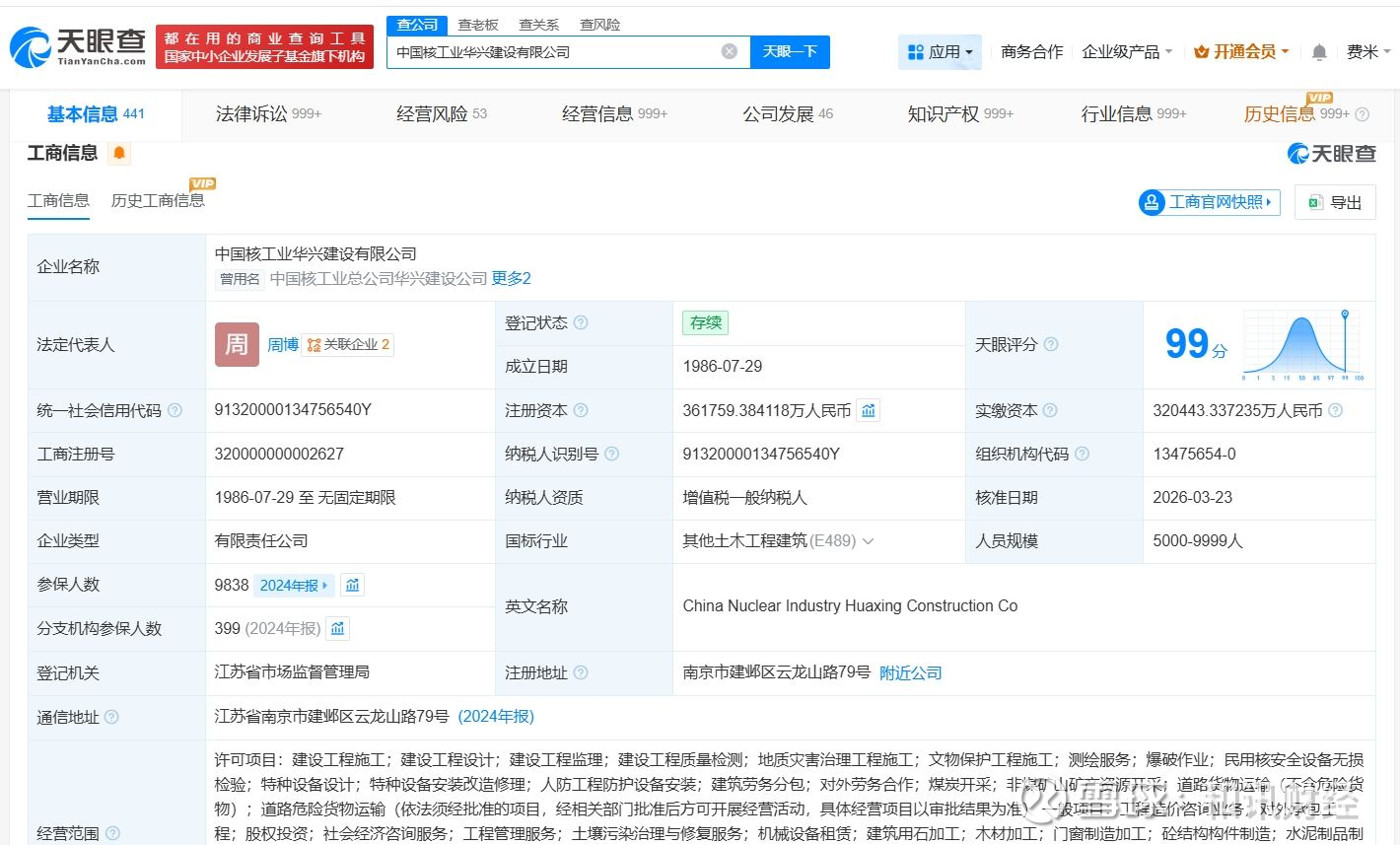Open the 开通会员 membership dropdown
1400x845 pixels.
[x=1241, y=51]
